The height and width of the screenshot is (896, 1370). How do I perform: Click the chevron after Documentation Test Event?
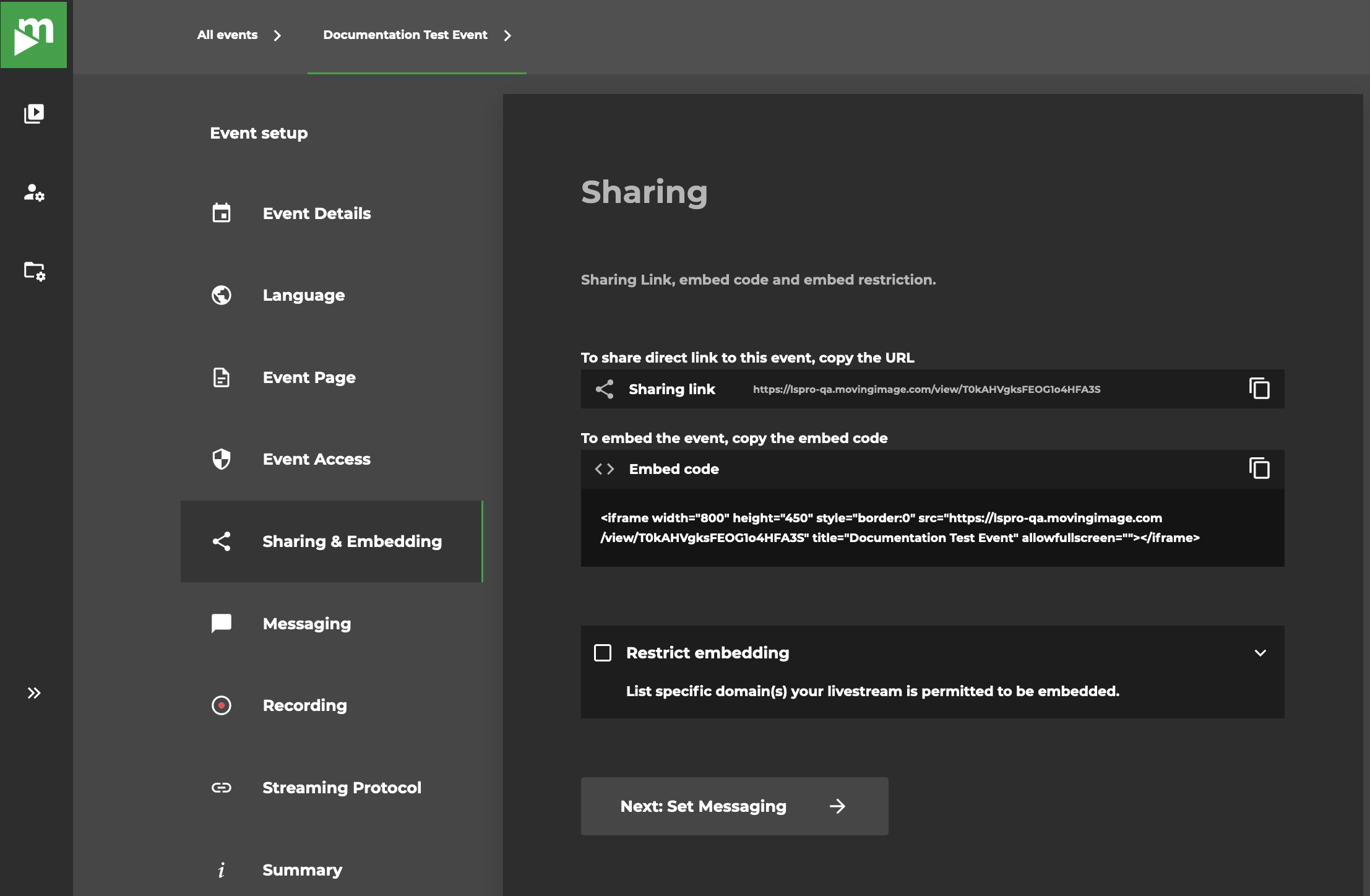tap(507, 36)
